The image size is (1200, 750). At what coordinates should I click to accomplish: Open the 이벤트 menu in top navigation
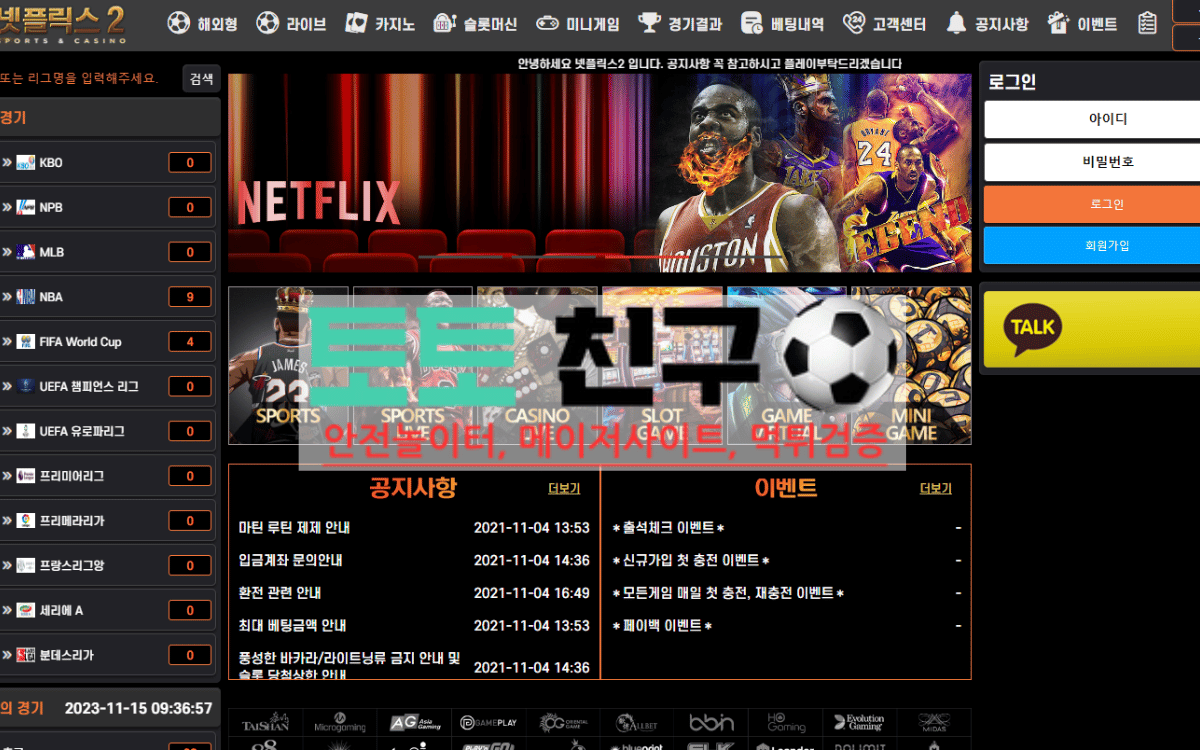pos(1082,24)
